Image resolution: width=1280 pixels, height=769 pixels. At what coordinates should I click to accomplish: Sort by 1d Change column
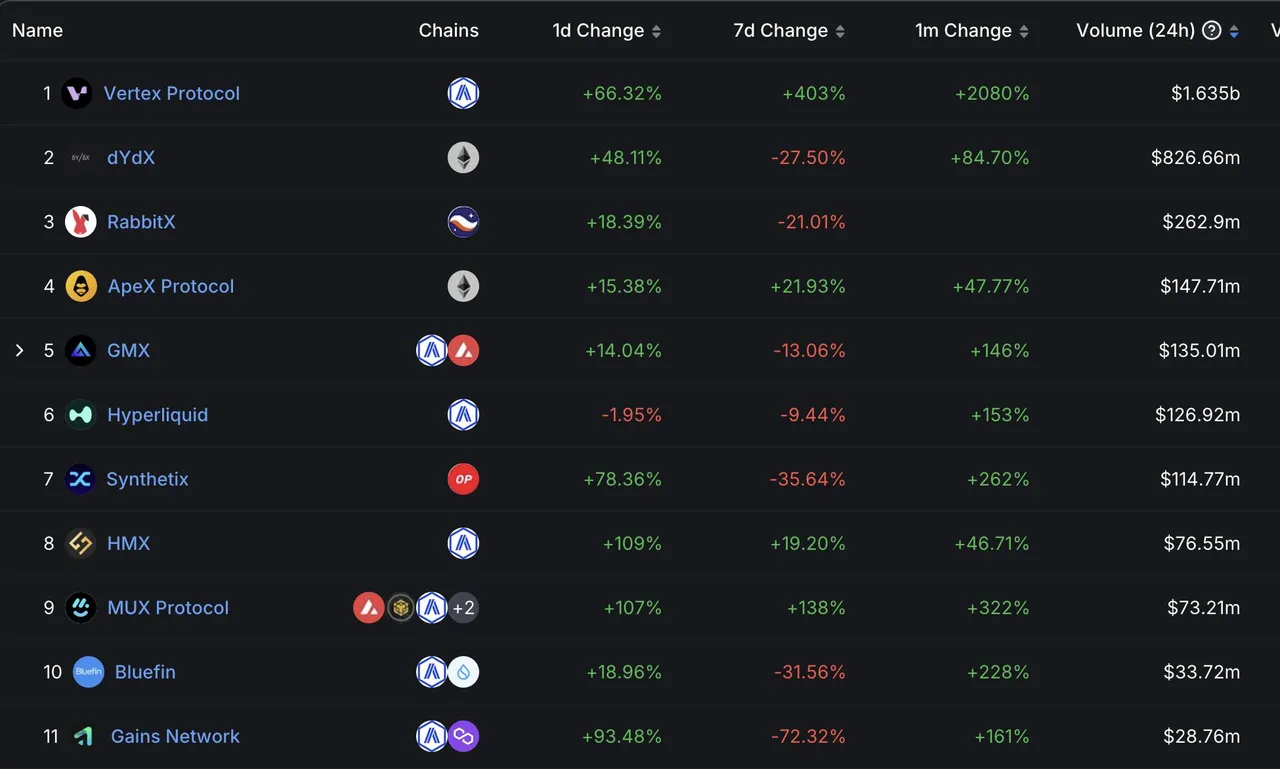pos(656,32)
